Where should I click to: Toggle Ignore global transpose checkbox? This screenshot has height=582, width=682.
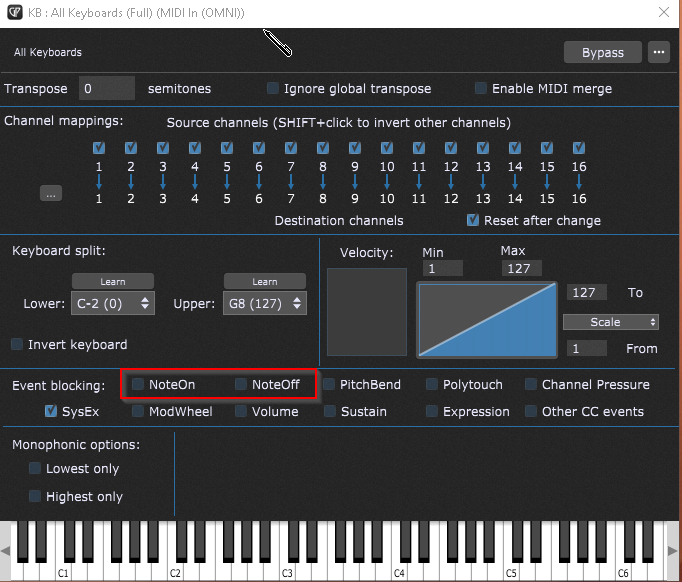[273, 89]
